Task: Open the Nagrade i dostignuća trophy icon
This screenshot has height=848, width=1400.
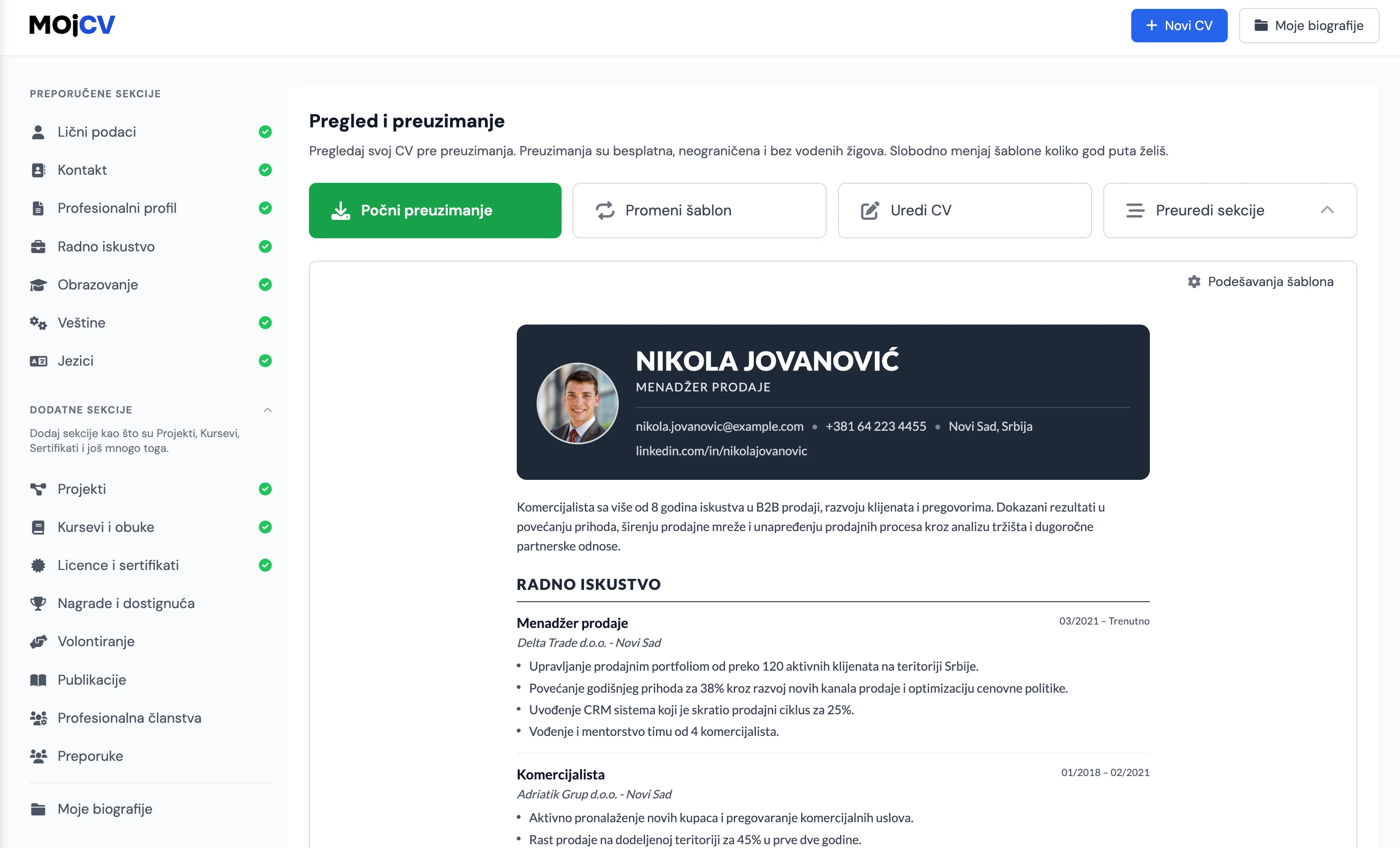Action: point(38,603)
